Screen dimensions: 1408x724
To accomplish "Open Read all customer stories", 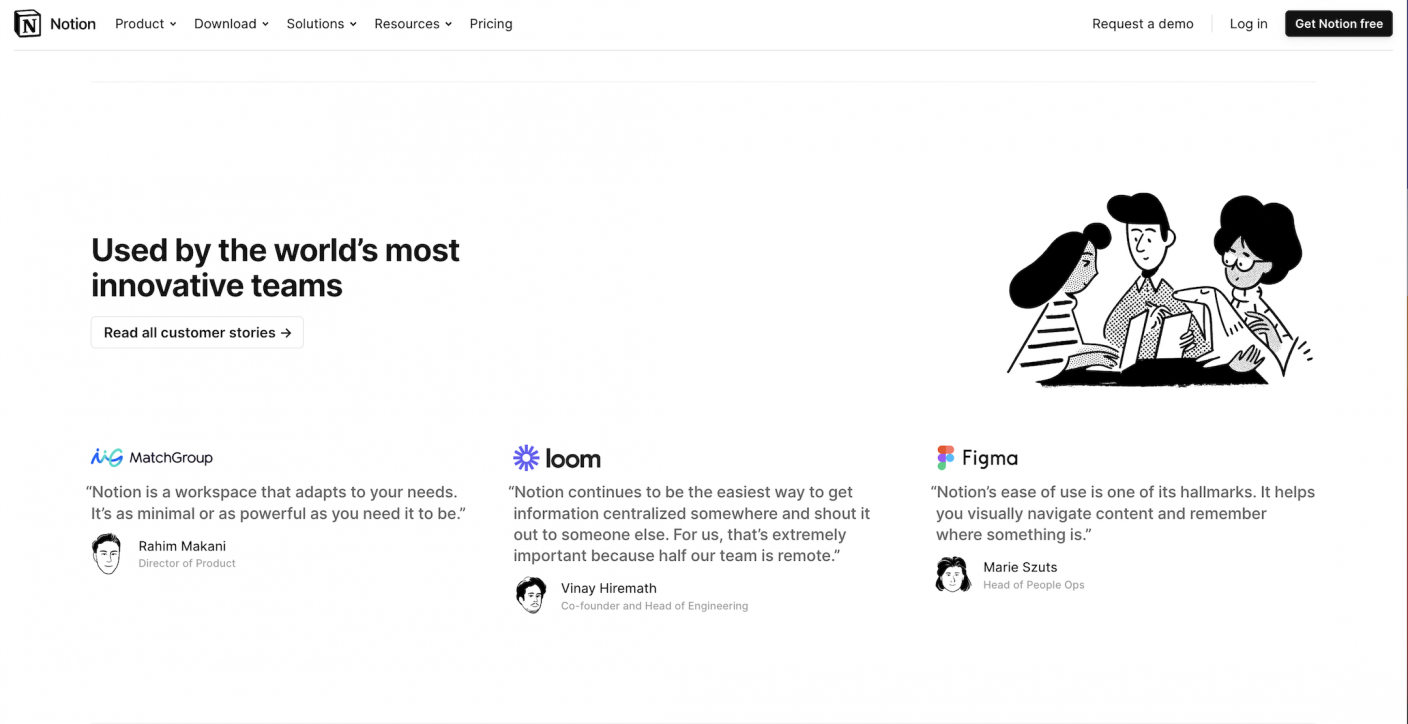I will tap(196, 332).
